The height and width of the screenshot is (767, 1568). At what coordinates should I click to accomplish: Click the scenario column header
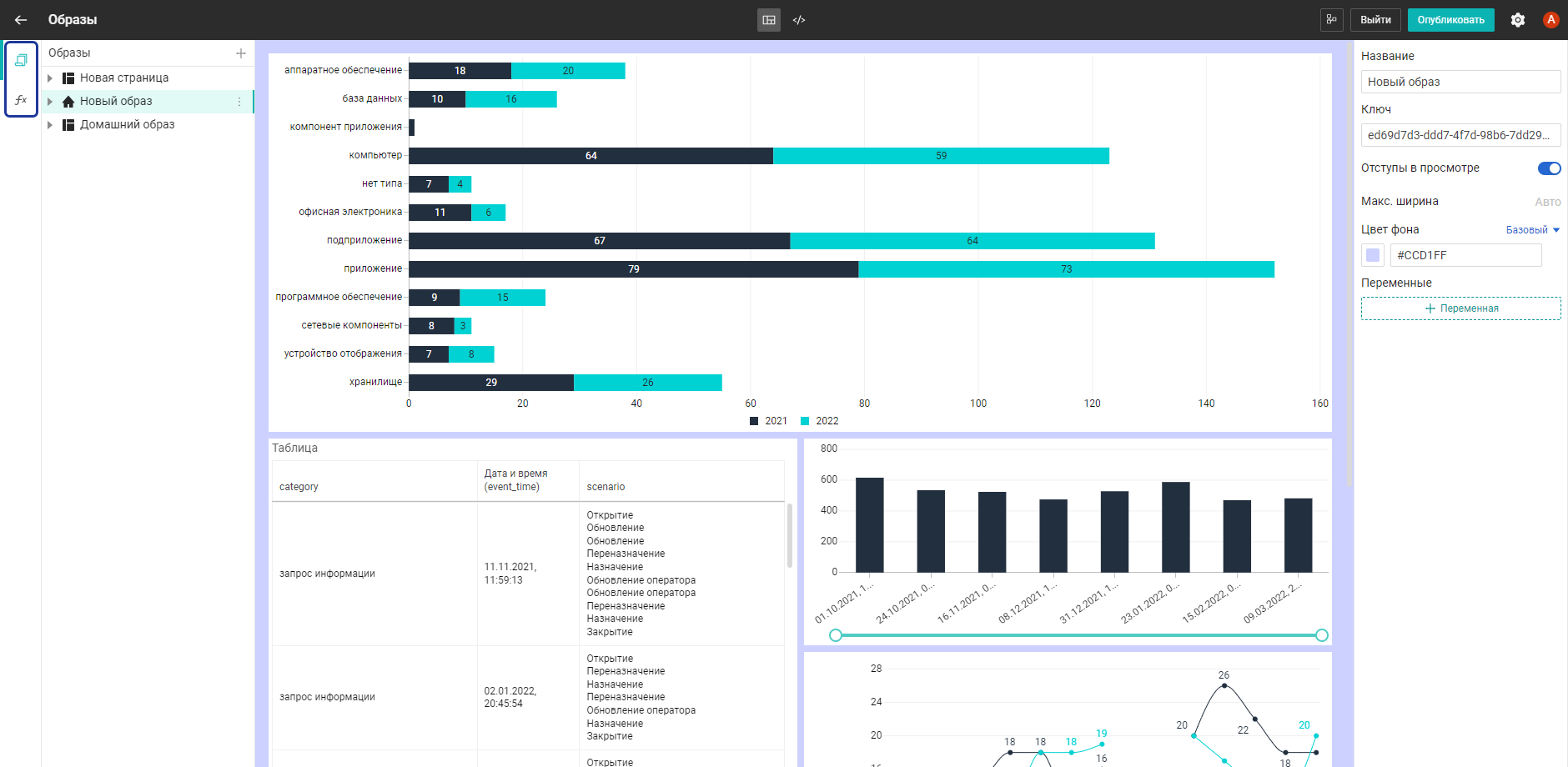click(x=682, y=481)
